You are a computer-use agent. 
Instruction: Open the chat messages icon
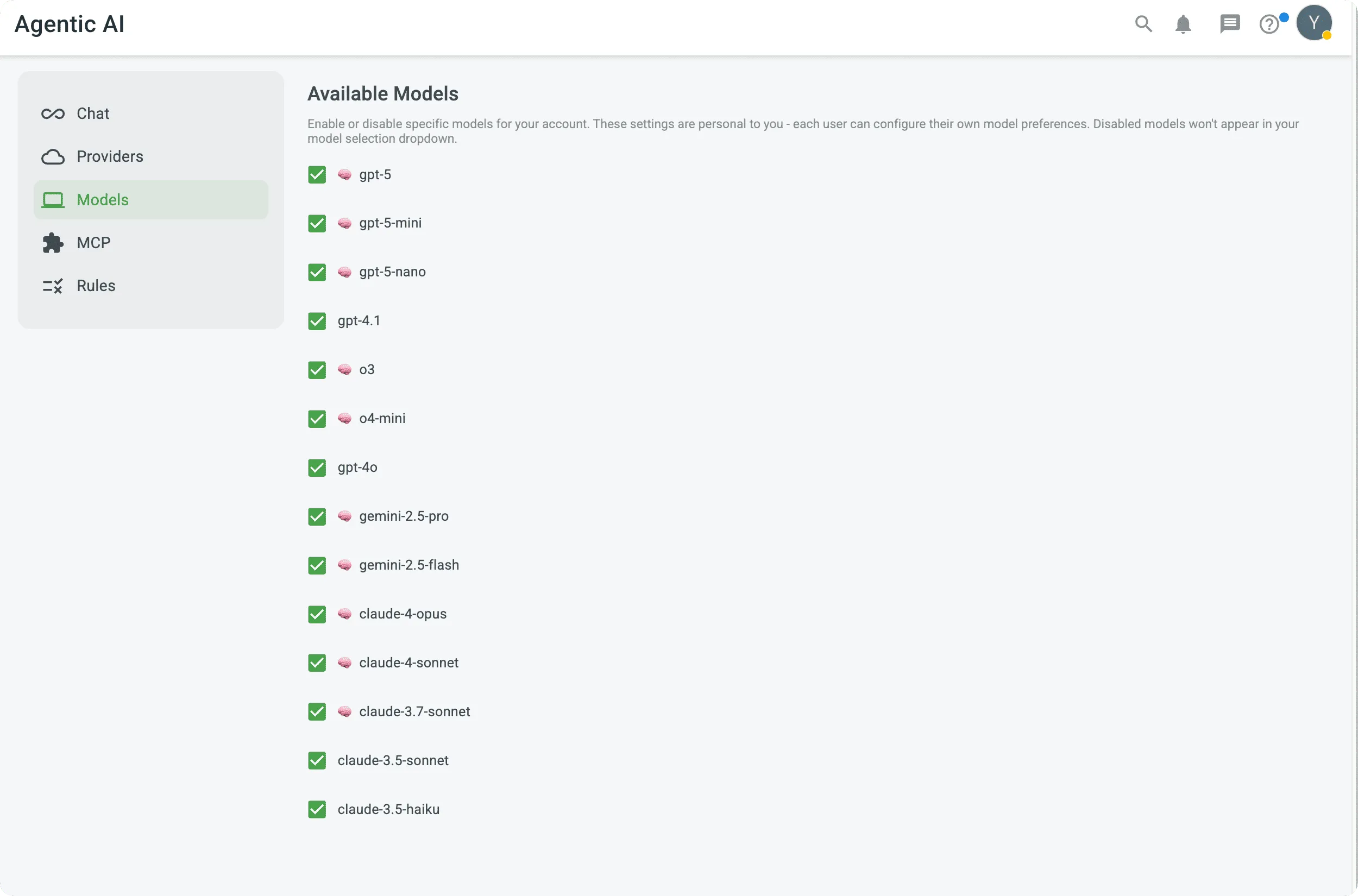(1229, 24)
